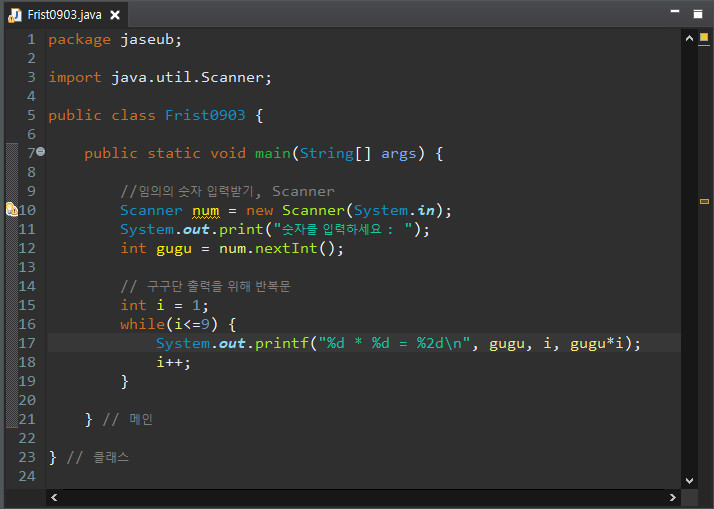Click the '// 클래스' comment

98,457
